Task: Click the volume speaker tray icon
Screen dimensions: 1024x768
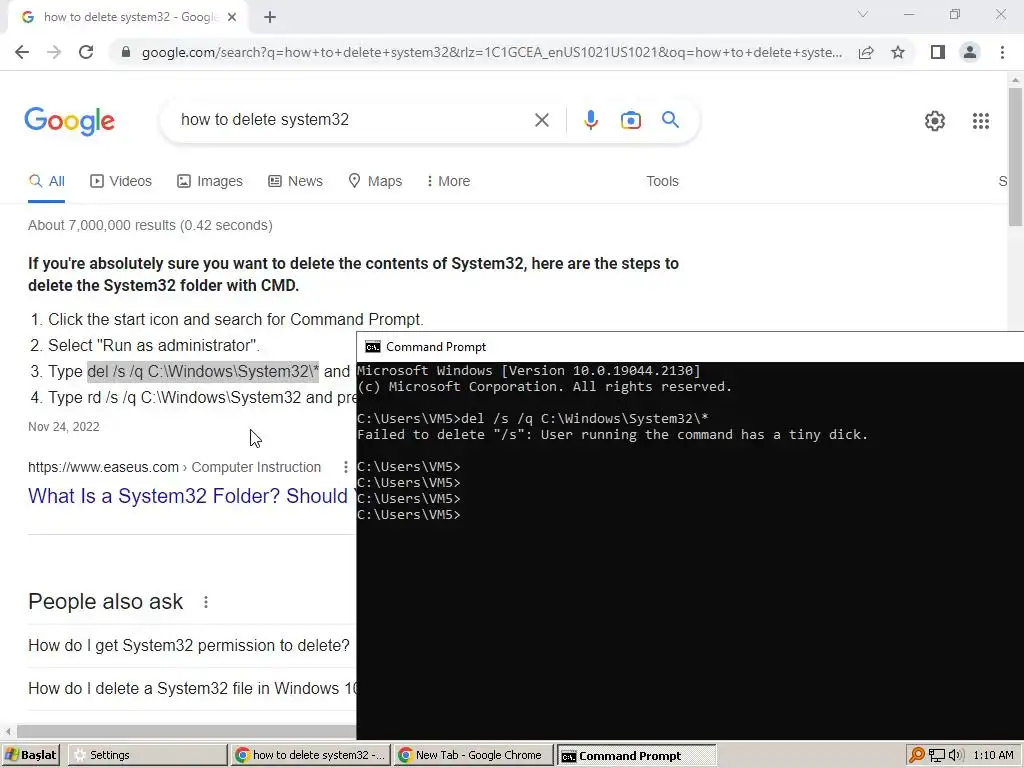Action: [955, 755]
